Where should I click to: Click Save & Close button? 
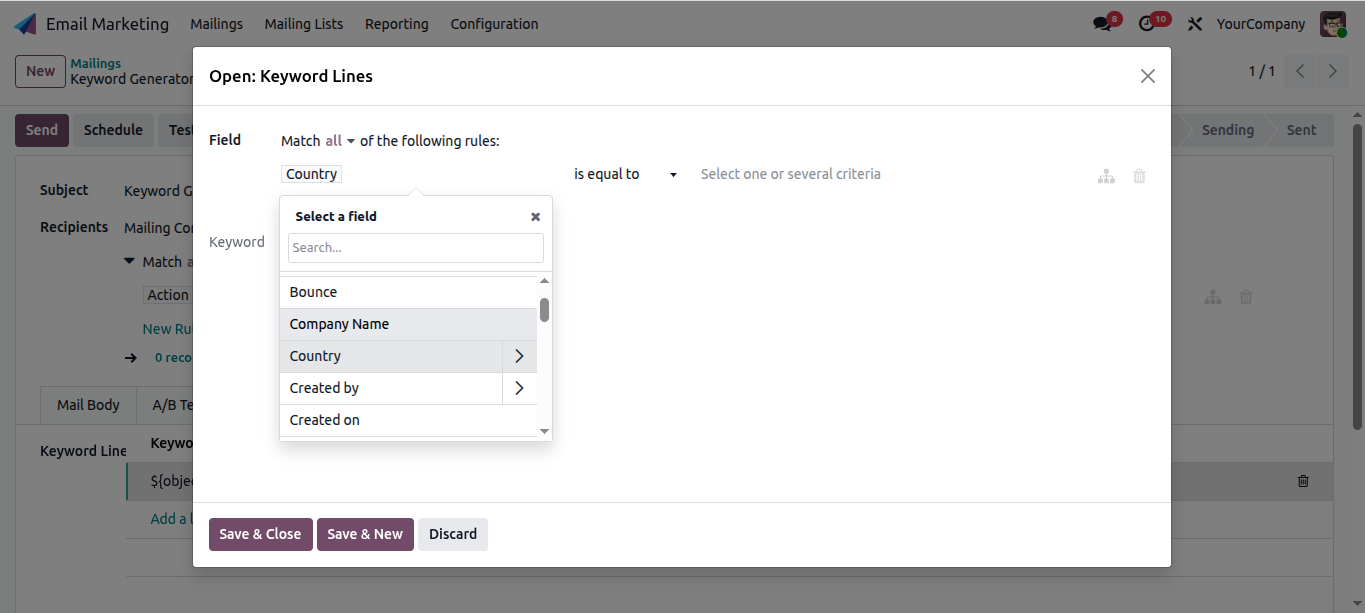[x=261, y=534]
